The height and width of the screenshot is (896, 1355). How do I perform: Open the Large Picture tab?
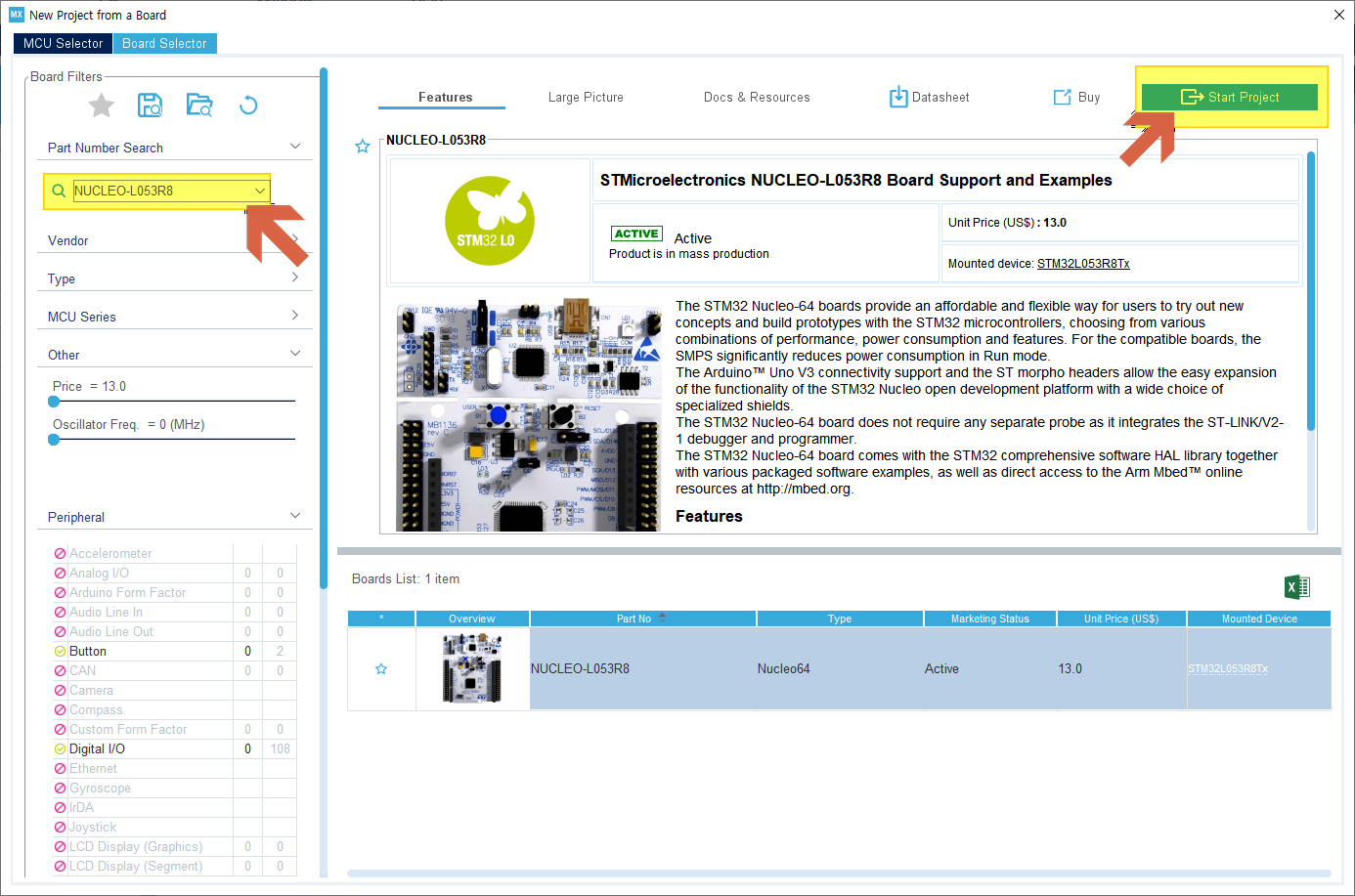pos(586,97)
